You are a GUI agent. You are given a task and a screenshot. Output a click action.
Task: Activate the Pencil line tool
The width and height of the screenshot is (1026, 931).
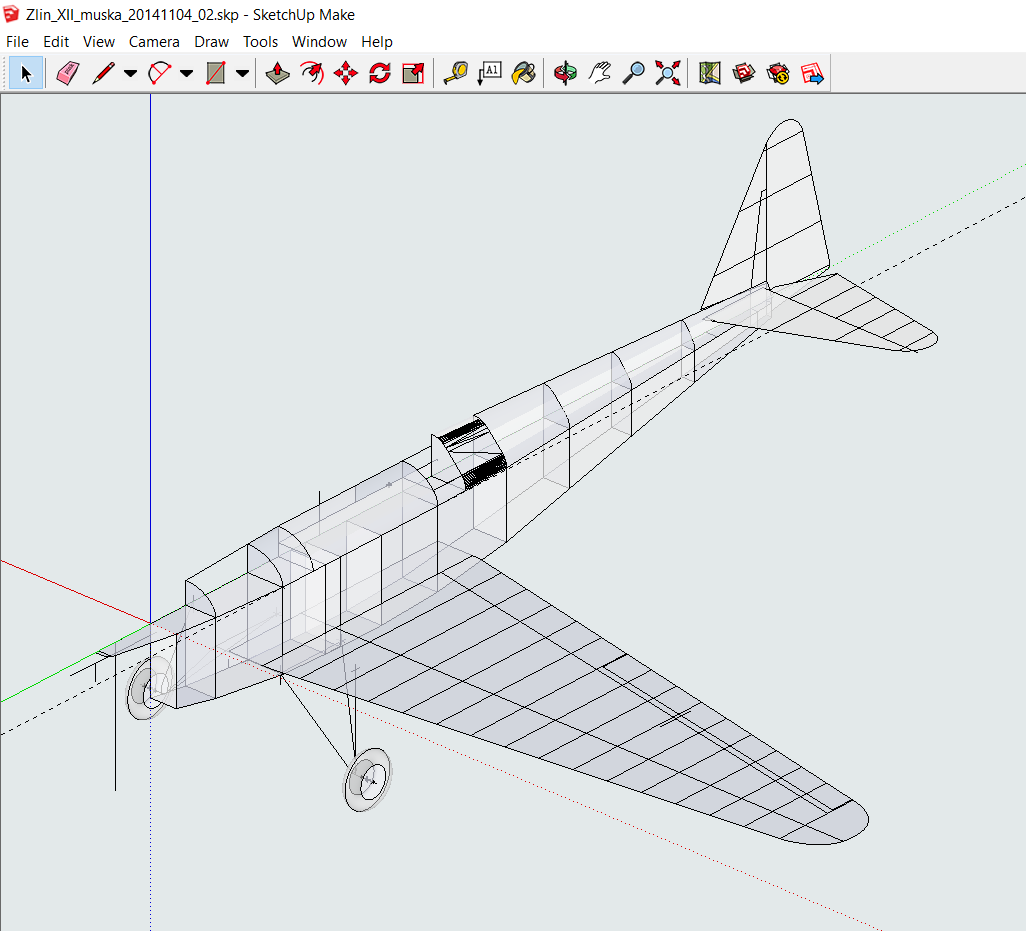[x=103, y=73]
